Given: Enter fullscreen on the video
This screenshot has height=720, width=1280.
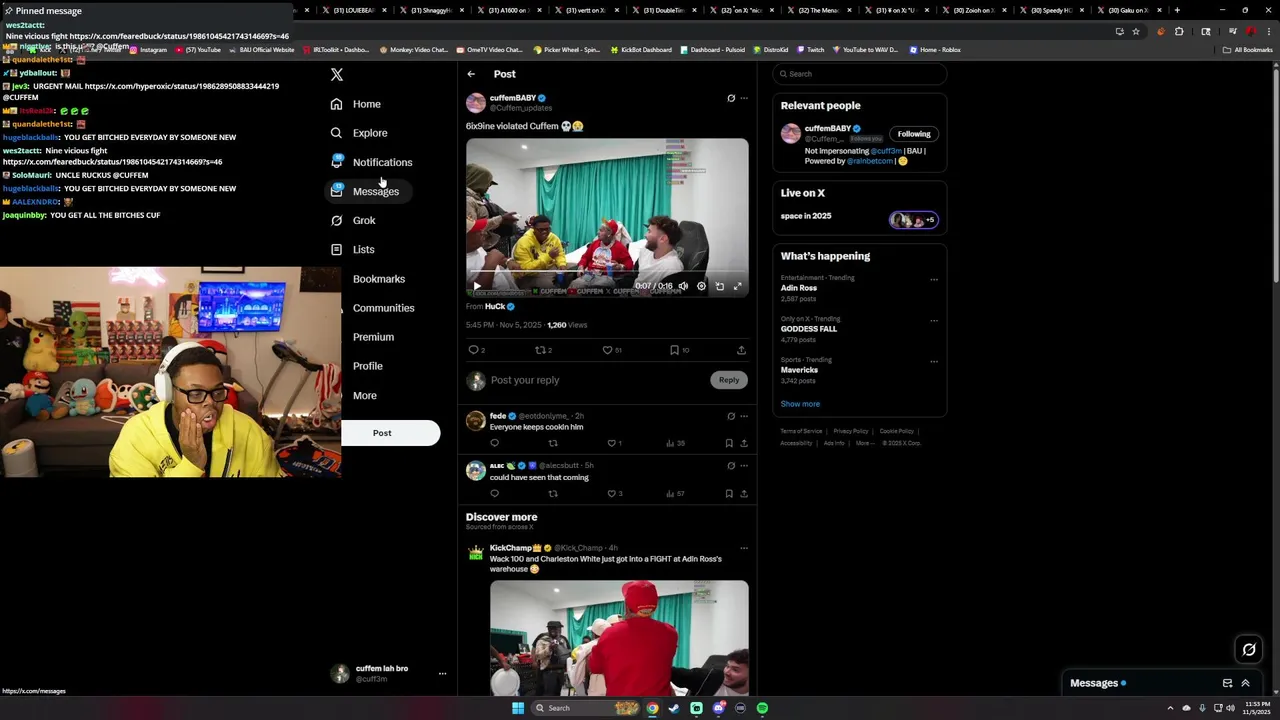Looking at the screenshot, I should pyautogui.click(x=738, y=286).
